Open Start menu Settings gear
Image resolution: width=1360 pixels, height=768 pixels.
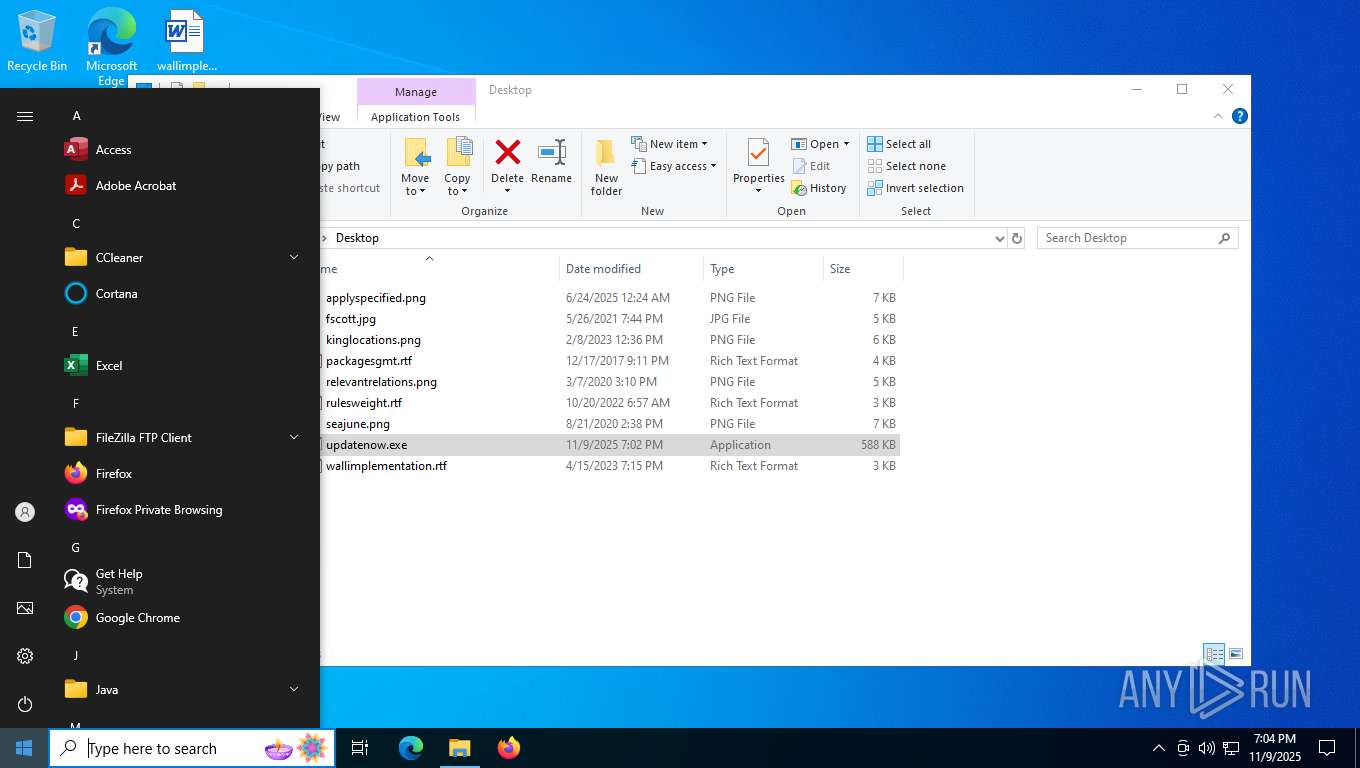(x=25, y=656)
